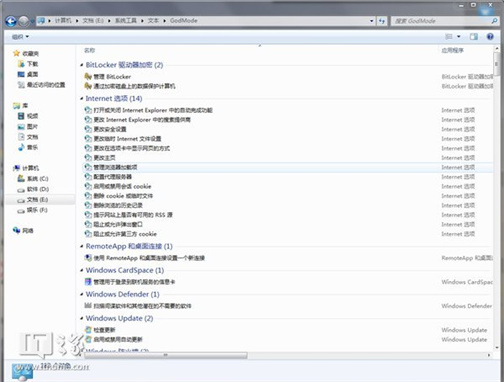The width and height of the screenshot is (504, 382).
Task: Click 计算机 in the address breadcrumb
Action: (63, 21)
